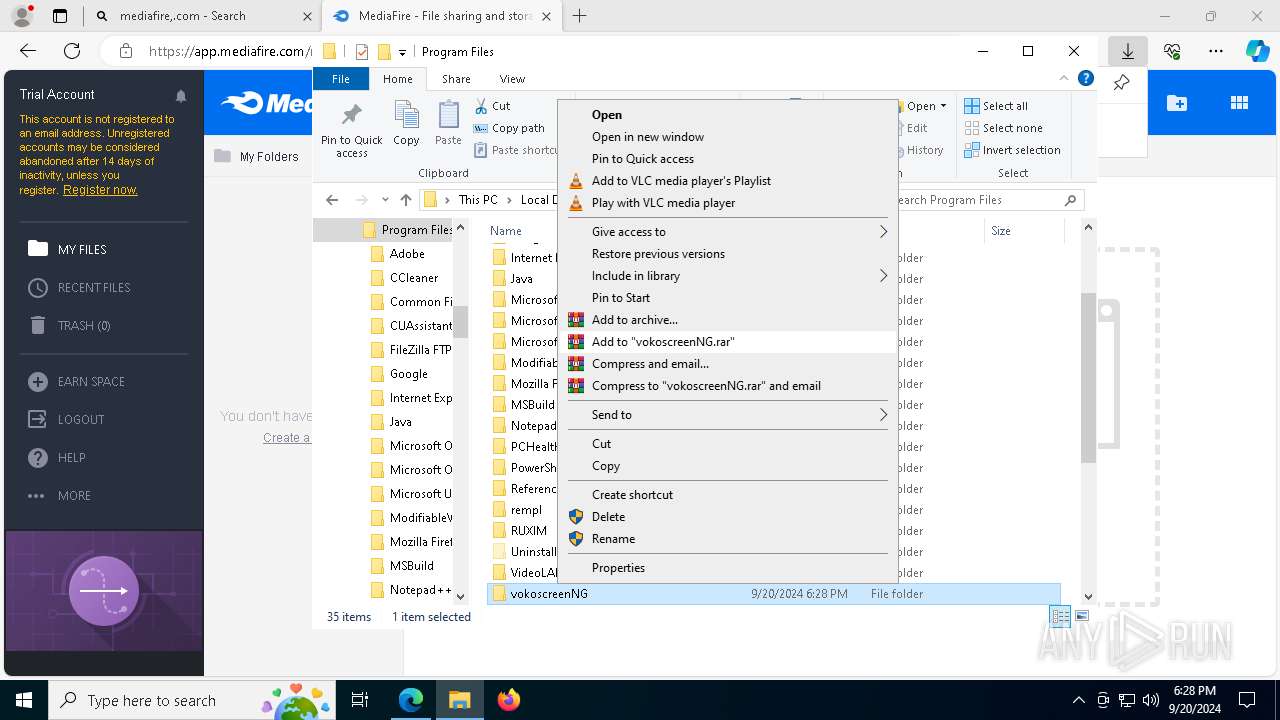Choose Add to archive...

coord(727,320)
